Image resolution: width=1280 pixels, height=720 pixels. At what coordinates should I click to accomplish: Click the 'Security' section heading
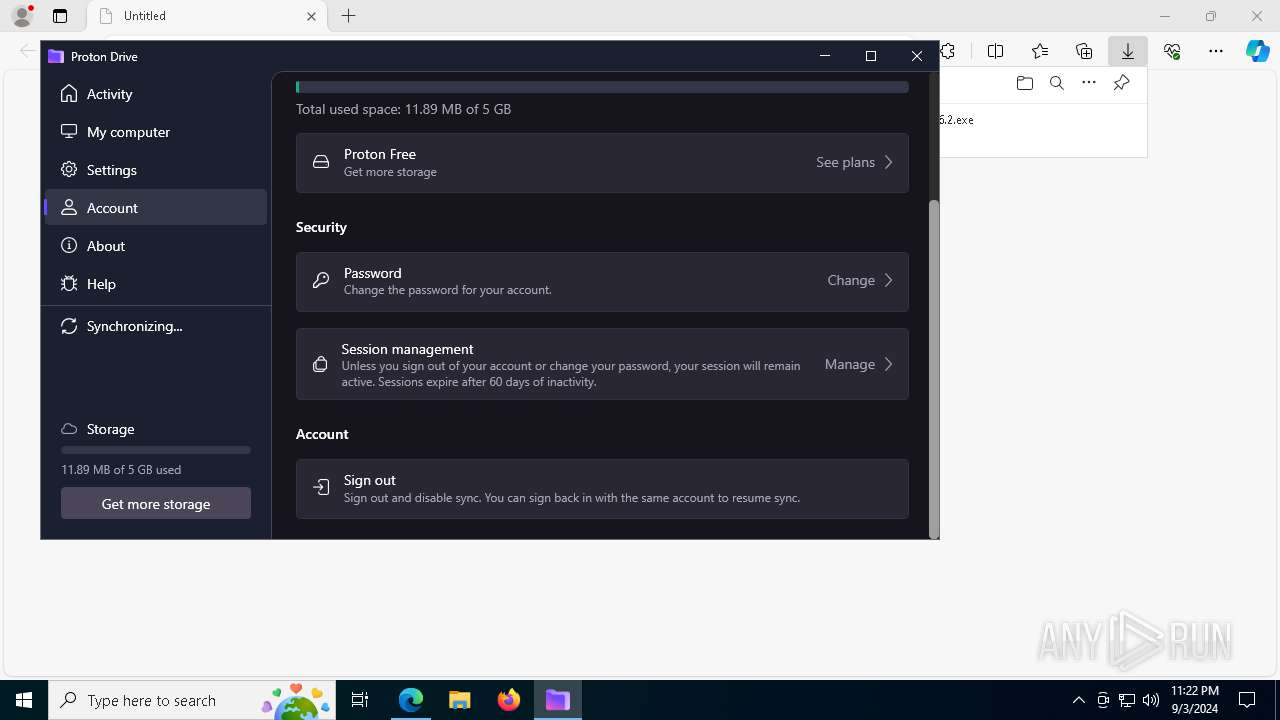321,227
